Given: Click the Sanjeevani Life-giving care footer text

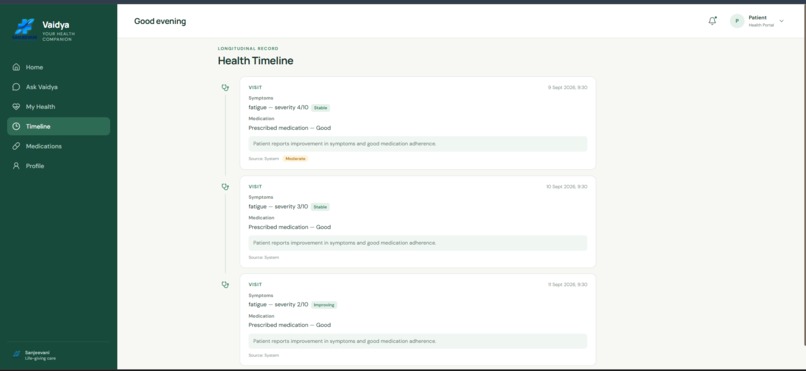Looking at the screenshot, I should pos(40,355).
